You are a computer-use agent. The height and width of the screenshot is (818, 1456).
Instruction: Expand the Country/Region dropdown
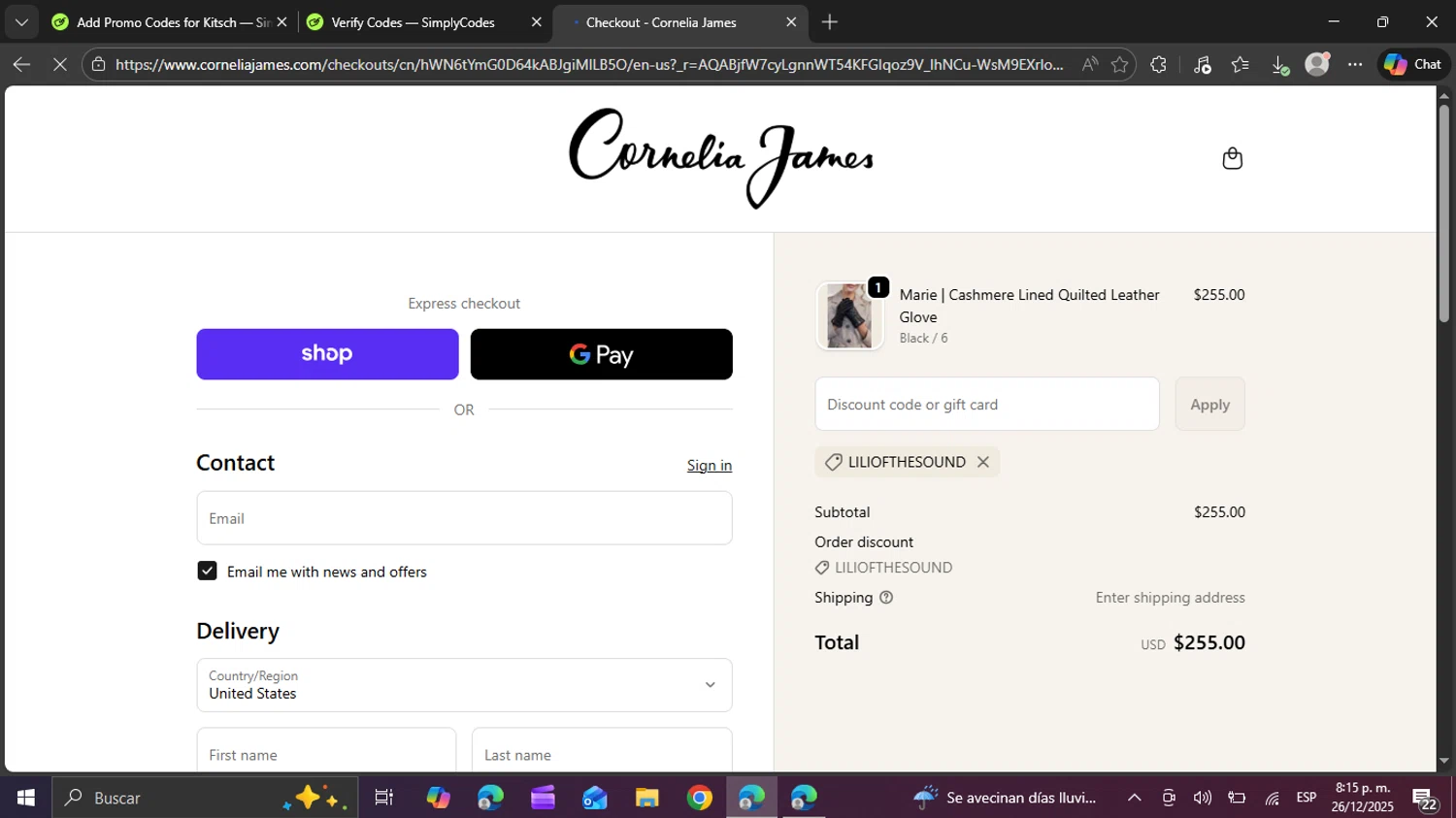pos(464,685)
